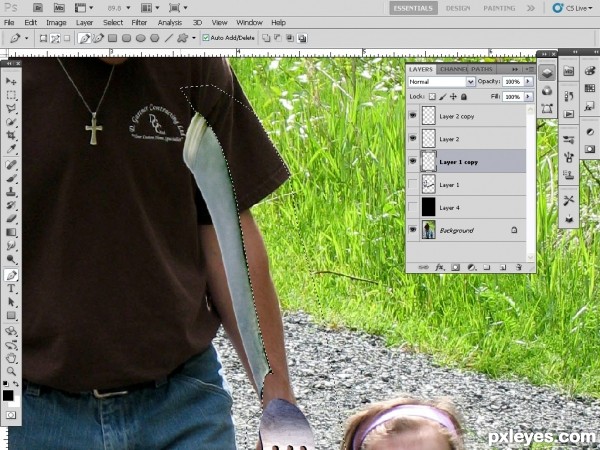Launch Bridge from application bar
Image resolution: width=600 pixels, height=450 pixels.
pyautogui.click(x=38, y=7)
